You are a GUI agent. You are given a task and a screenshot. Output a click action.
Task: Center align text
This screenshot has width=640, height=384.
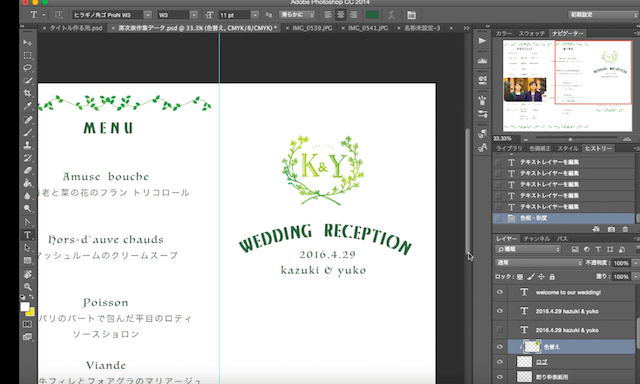click(341, 15)
